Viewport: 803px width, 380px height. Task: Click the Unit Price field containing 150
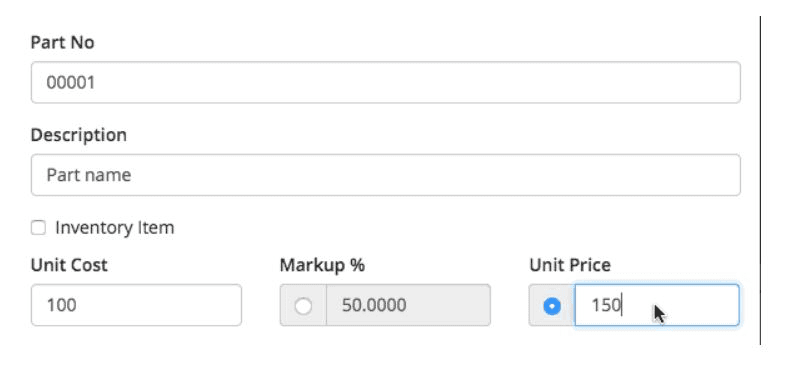click(x=657, y=305)
